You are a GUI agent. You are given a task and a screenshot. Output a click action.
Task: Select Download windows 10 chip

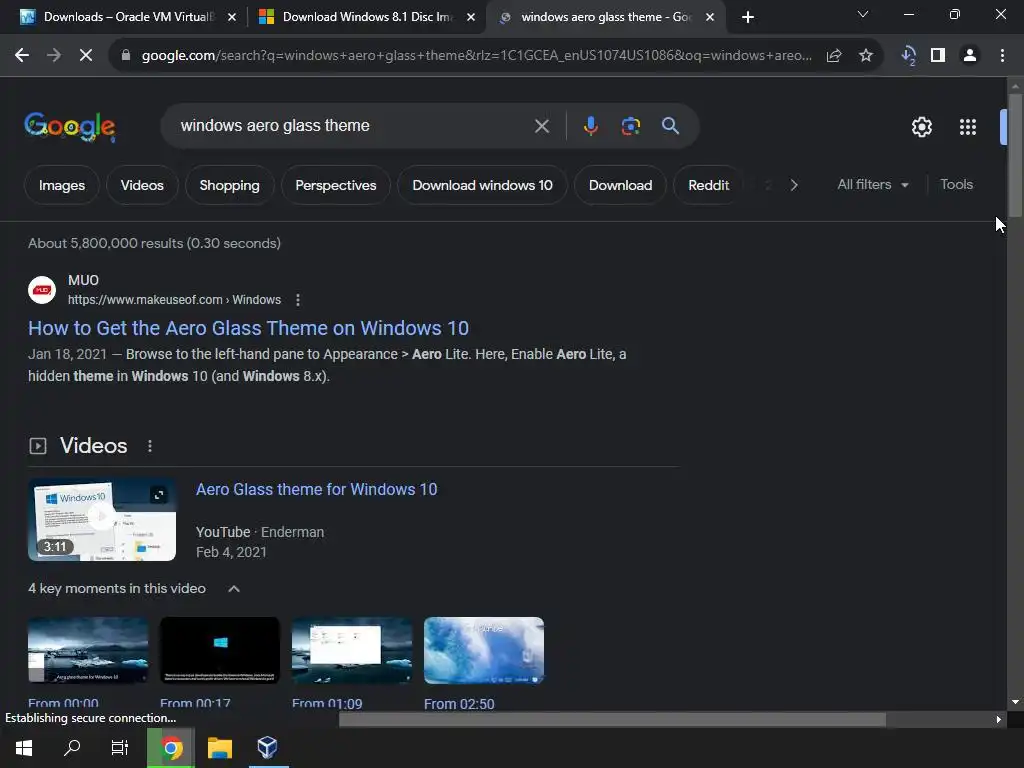[482, 185]
